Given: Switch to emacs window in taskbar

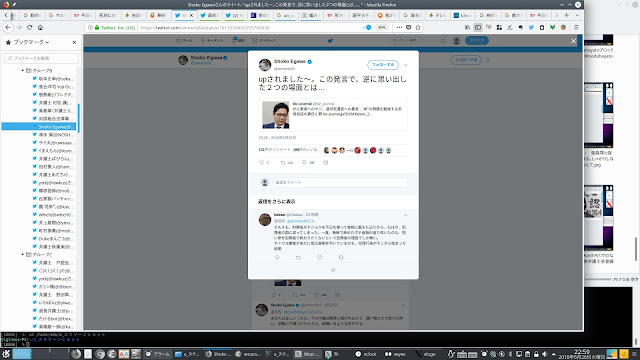Looking at the screenshot, I should [249, 354].
